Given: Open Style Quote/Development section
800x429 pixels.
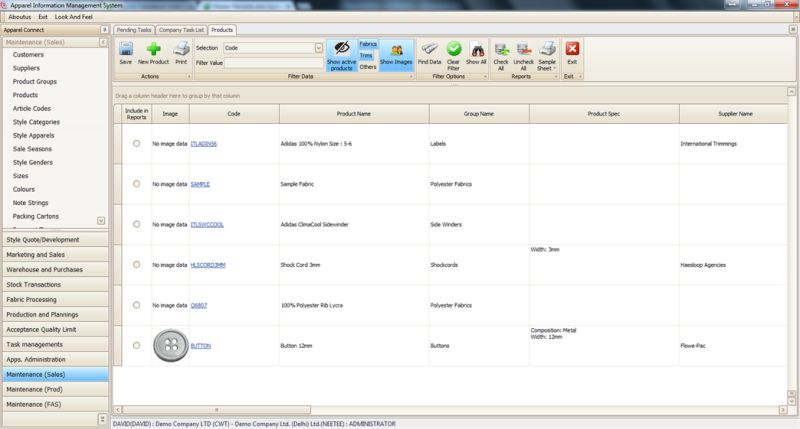Looking at the screenshot, I should point(55,240).
